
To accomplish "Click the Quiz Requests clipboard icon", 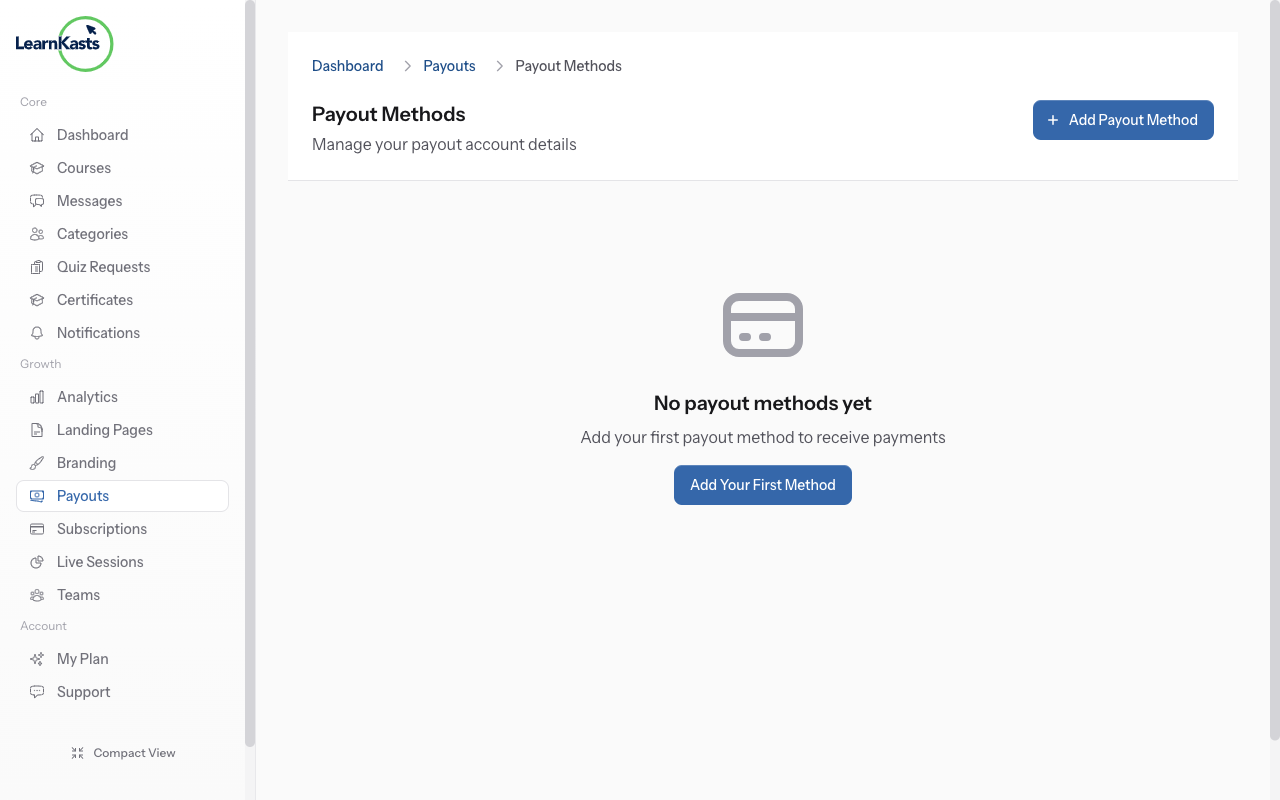I will pos(37,266).
